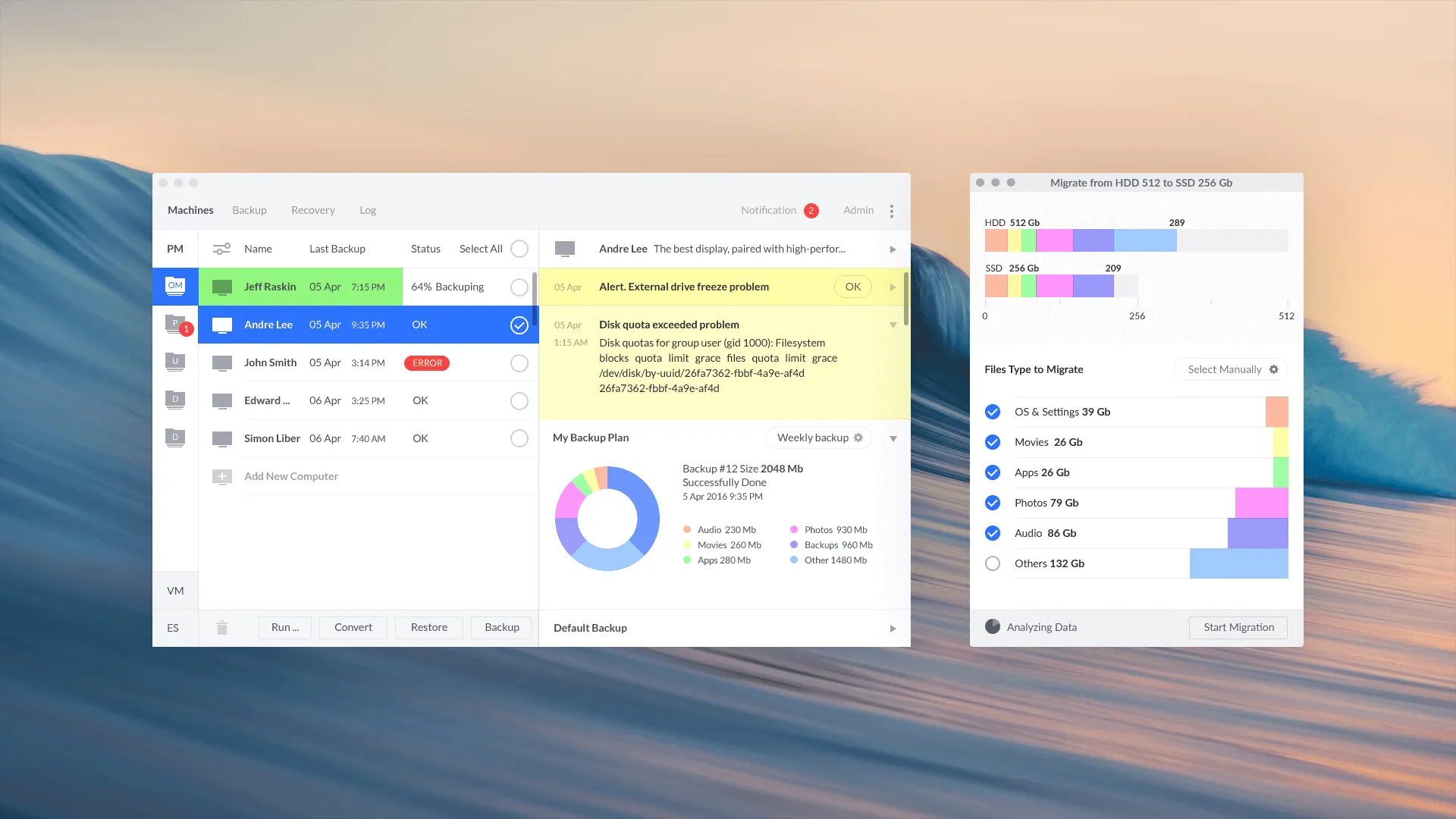Switch to Recovery tab

coord(312,210)
